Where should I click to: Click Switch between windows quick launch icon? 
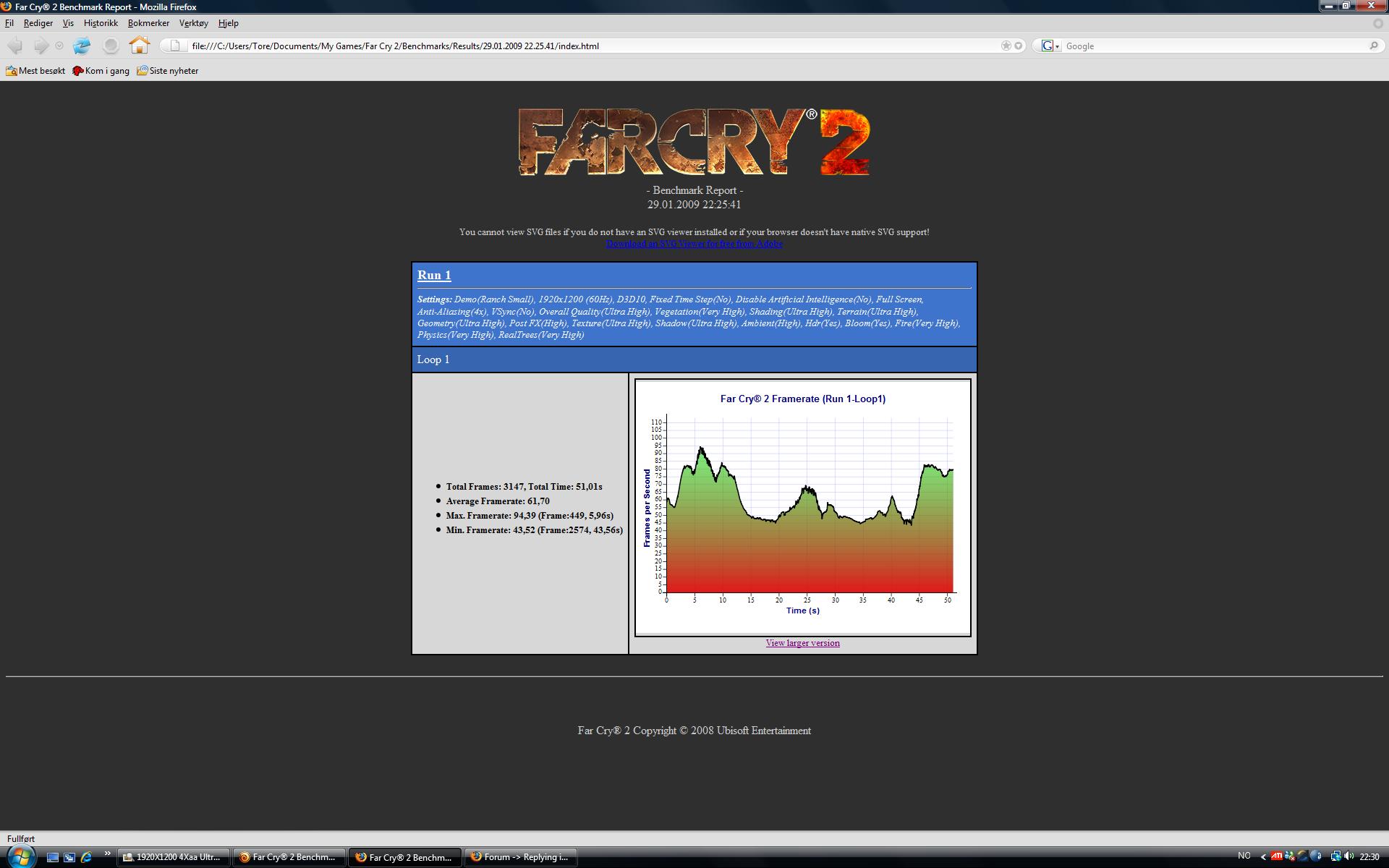click(x=69, y=857)
